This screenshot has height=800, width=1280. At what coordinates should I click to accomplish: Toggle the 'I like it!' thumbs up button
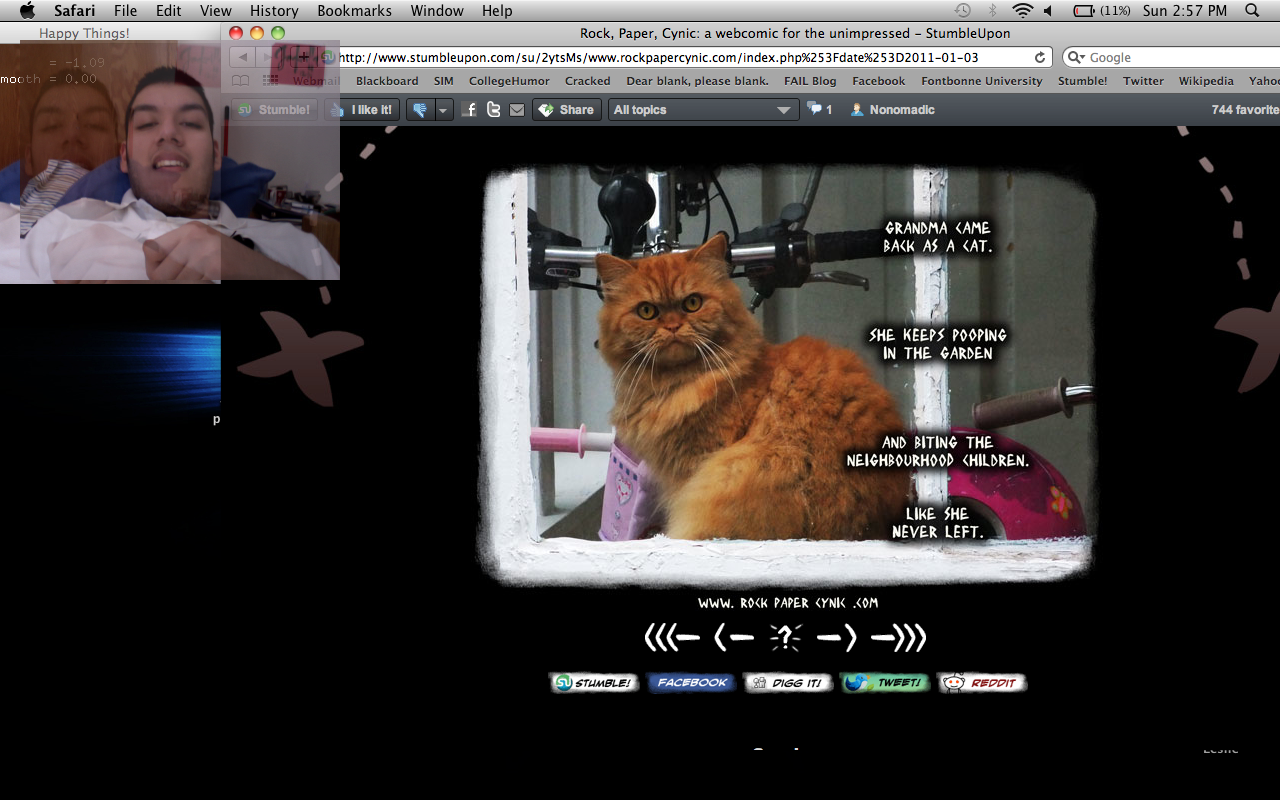(x=362, y=110)
